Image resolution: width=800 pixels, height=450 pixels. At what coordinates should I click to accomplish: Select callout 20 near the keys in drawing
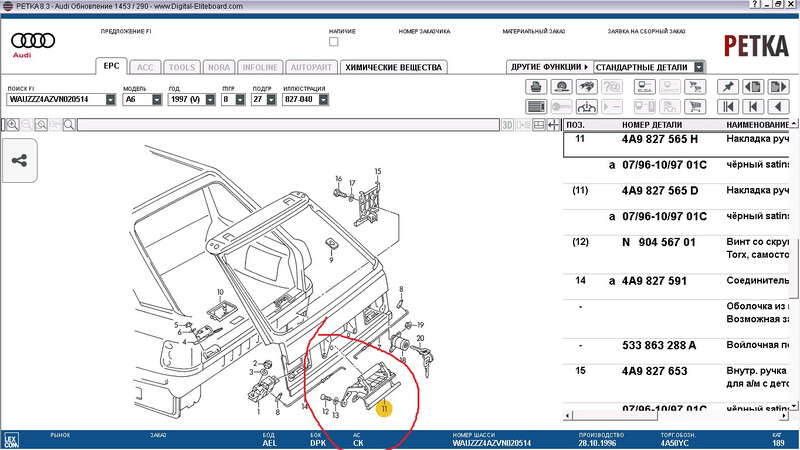[x=420, y=338]
